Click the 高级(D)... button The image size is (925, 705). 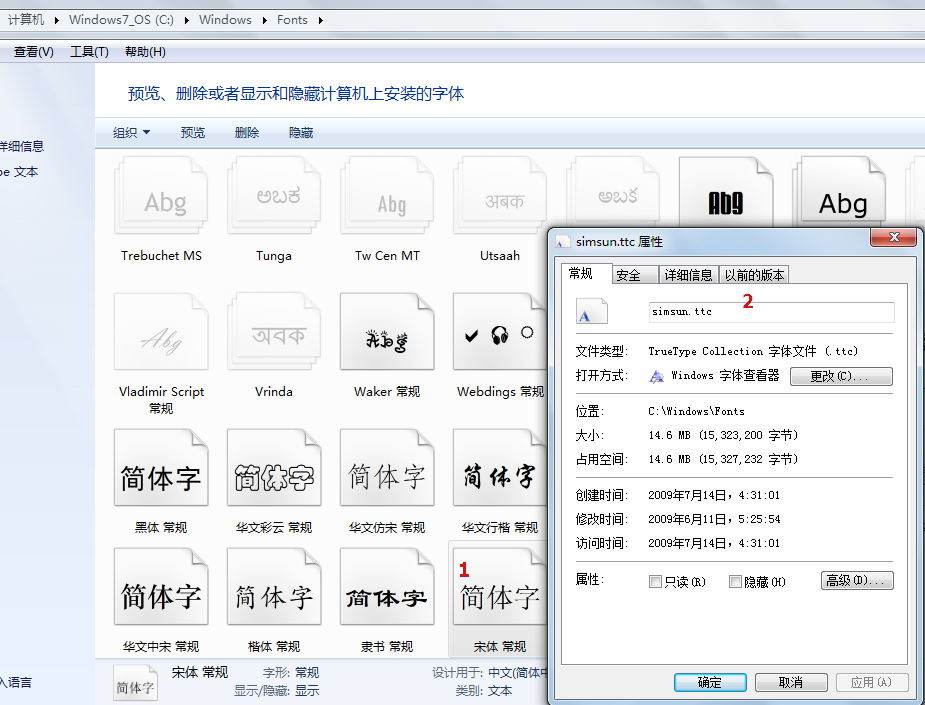[x=857, y=581]
